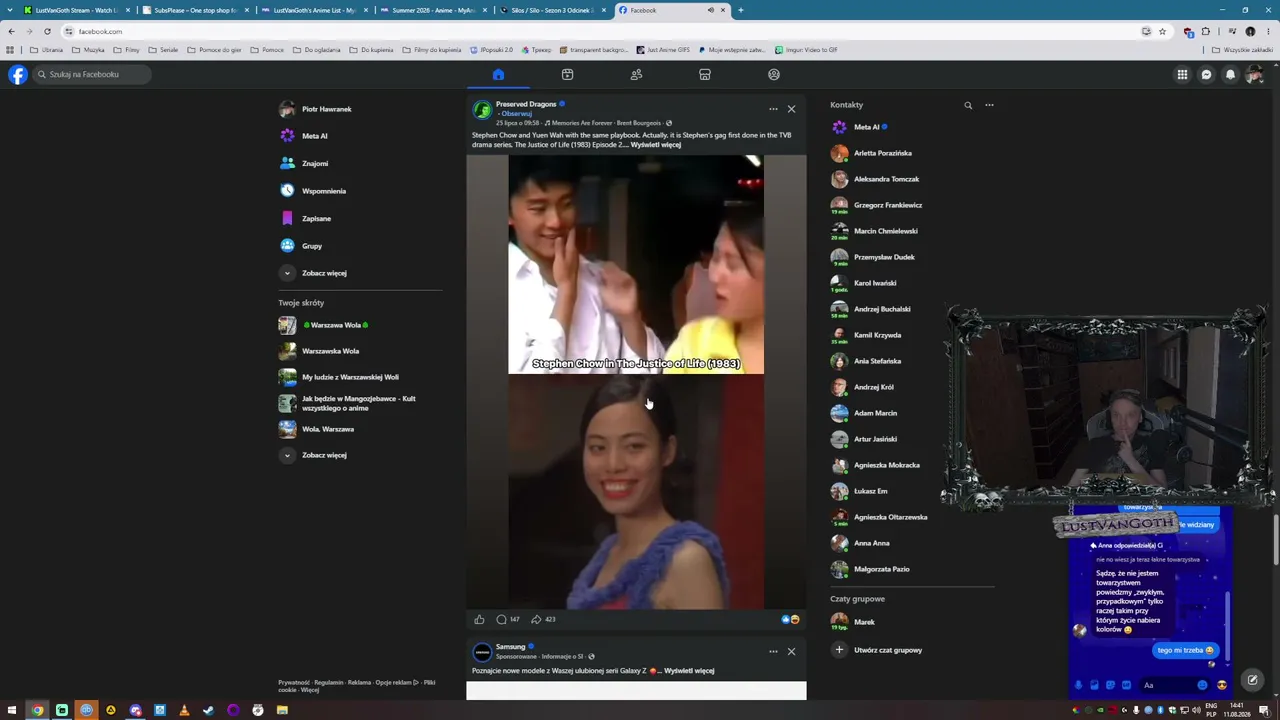Open the Video tab icon in Facebook header
The height and width of the screenshot is (720, 1280).
click(x=567, y=74)
